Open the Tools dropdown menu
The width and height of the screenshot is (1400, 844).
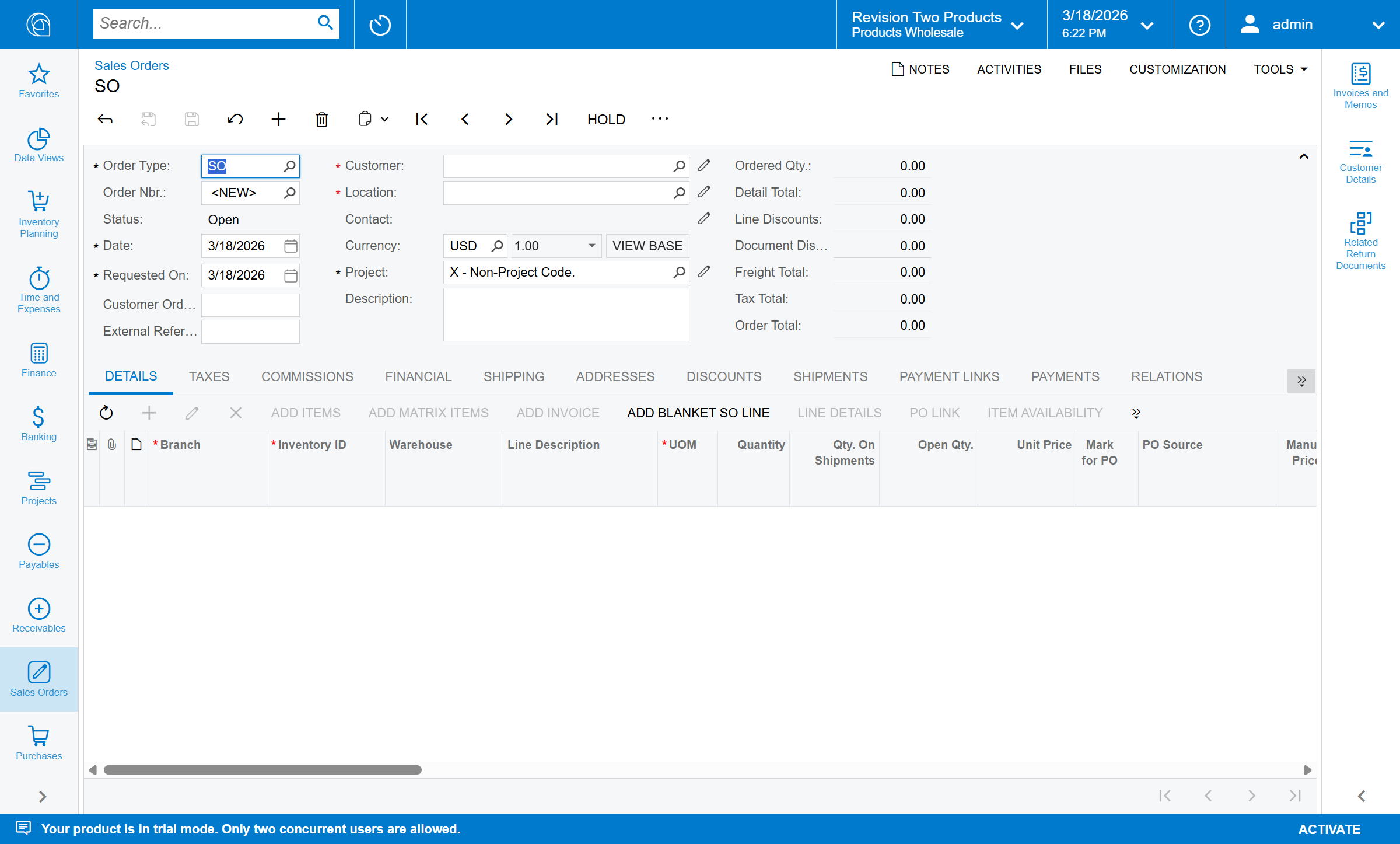click(x=1280, y=69)
